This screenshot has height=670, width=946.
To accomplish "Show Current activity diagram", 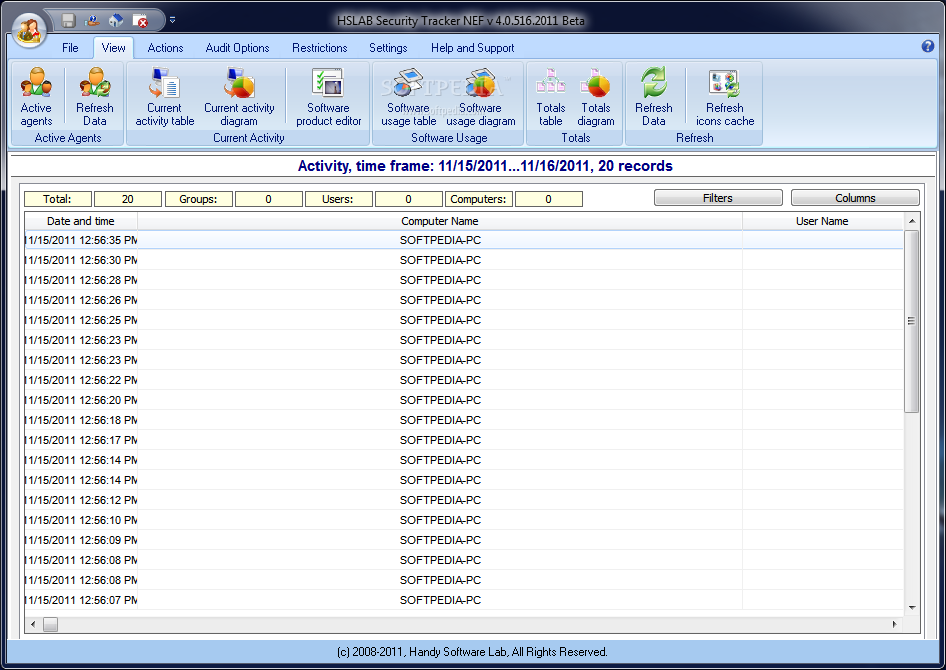I will coord(239,97).
